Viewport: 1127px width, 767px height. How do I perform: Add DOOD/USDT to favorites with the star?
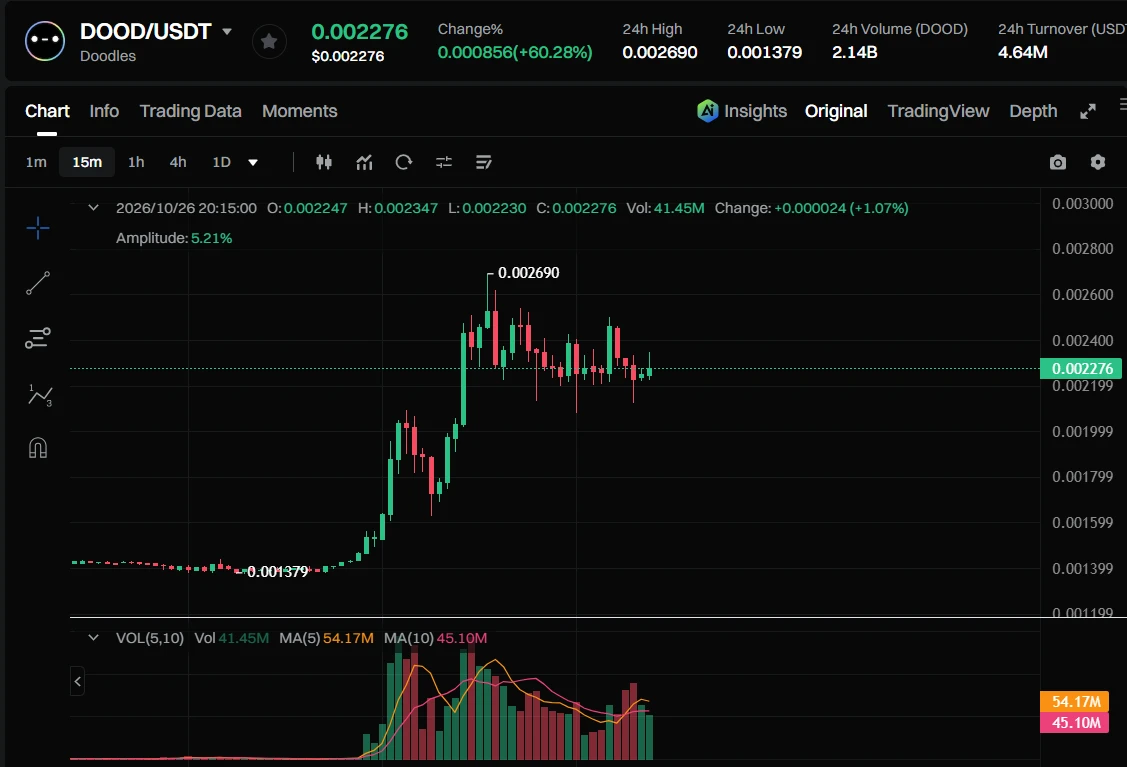pyautogui.click(x=269, y=42)
